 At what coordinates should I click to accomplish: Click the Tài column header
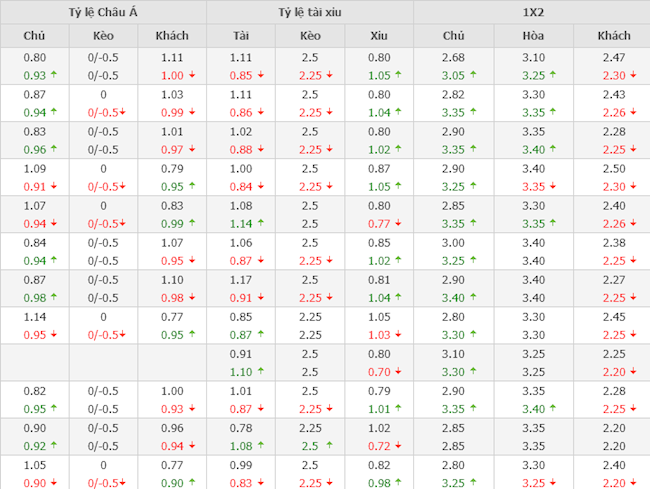tap(241, 36)
